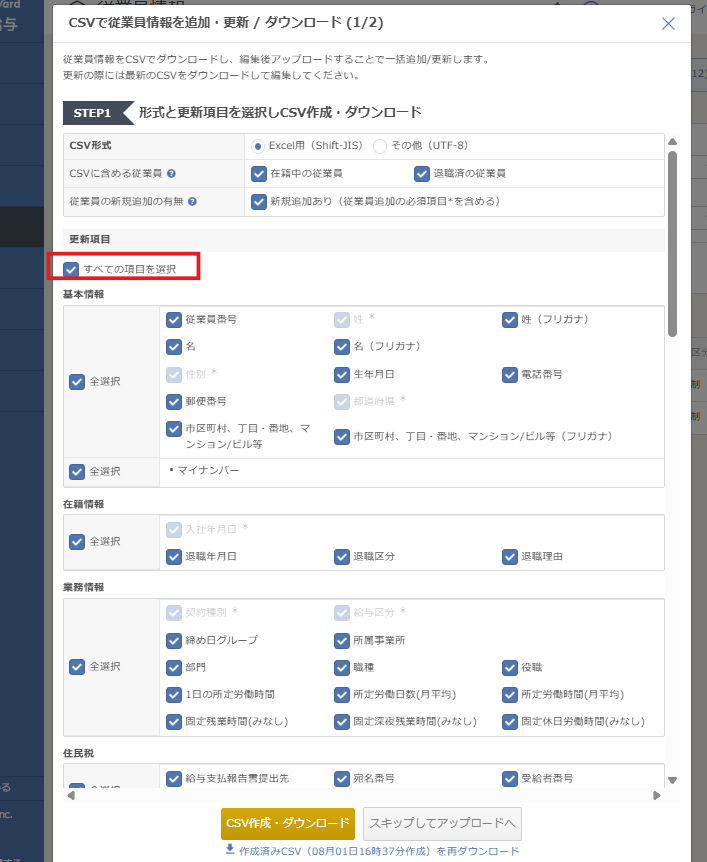Screen dimensions: 707x862
Task: Close the CSV dialog with the X icon
Action: click(668, 24)
